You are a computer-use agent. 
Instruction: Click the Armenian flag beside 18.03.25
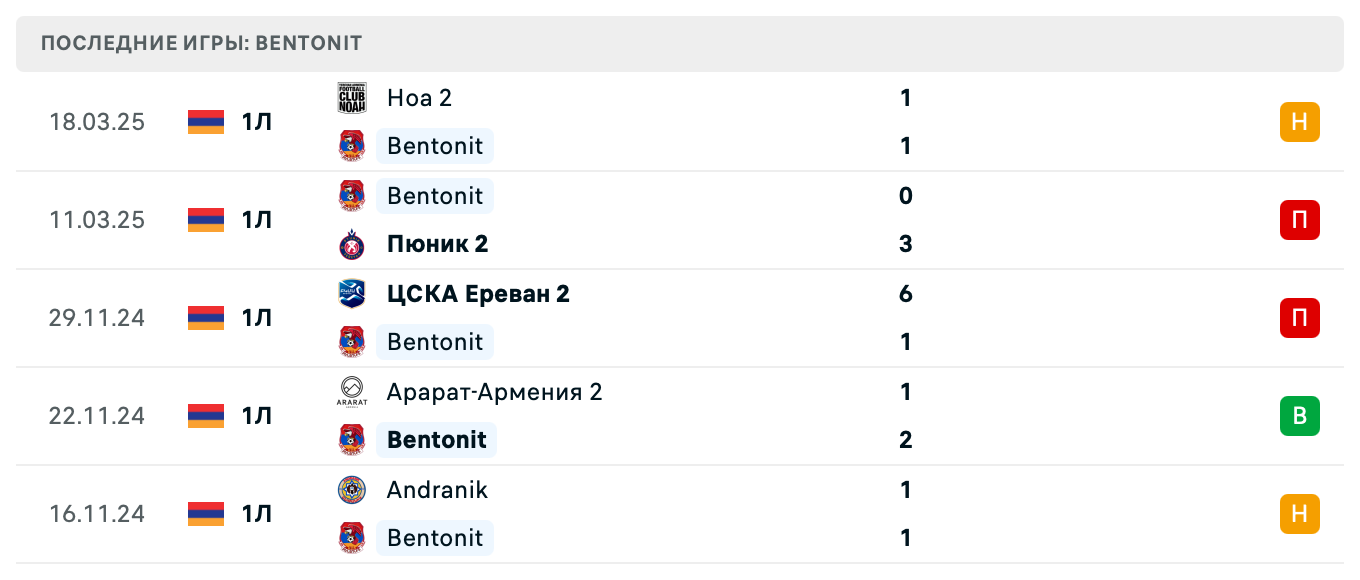click(x=204, y=121)
